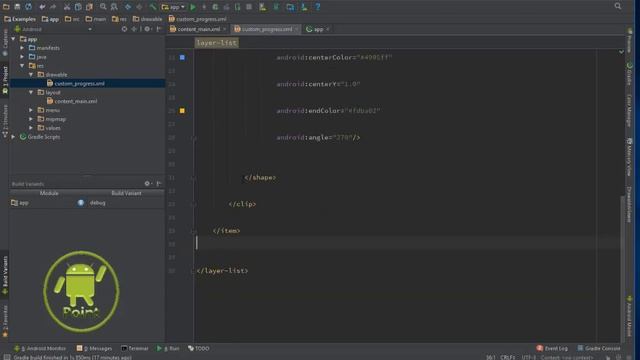
Task: Expand the manifests folder
Action: click(22, 48)
